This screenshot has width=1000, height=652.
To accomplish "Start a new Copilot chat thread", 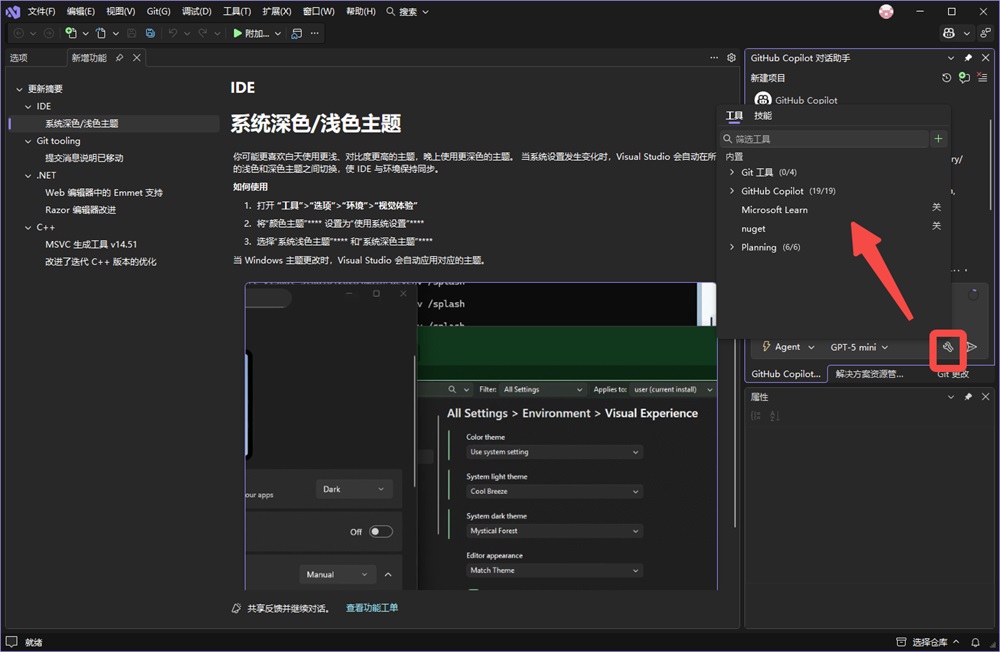I will pos(964,78).
